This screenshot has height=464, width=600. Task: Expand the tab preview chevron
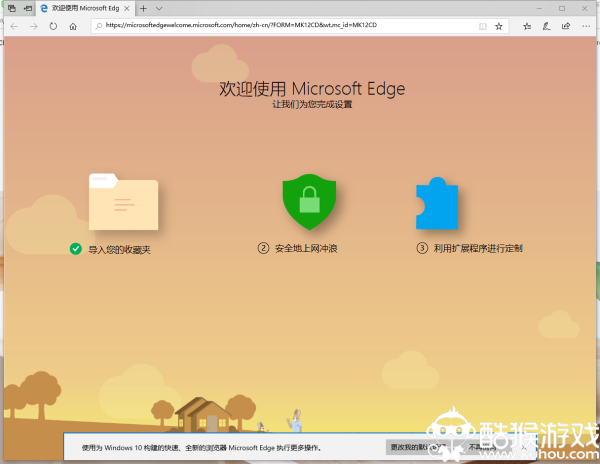click(x=159, y=8)
